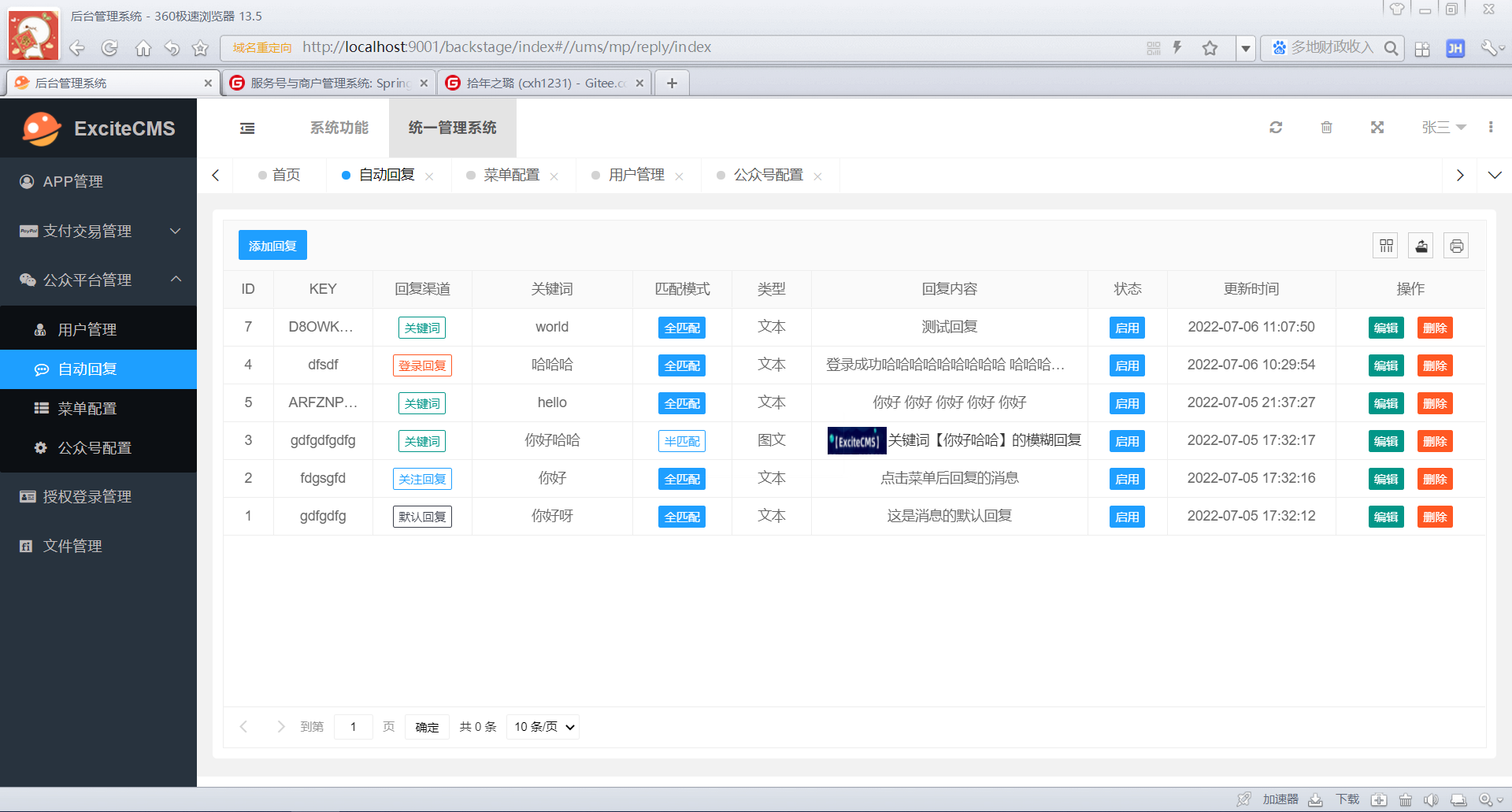Image resolution: width=1512 pixels, height=812 pixels.
Task: Click the QR code icon in the address bar
Action: (x=1154, y=48)
